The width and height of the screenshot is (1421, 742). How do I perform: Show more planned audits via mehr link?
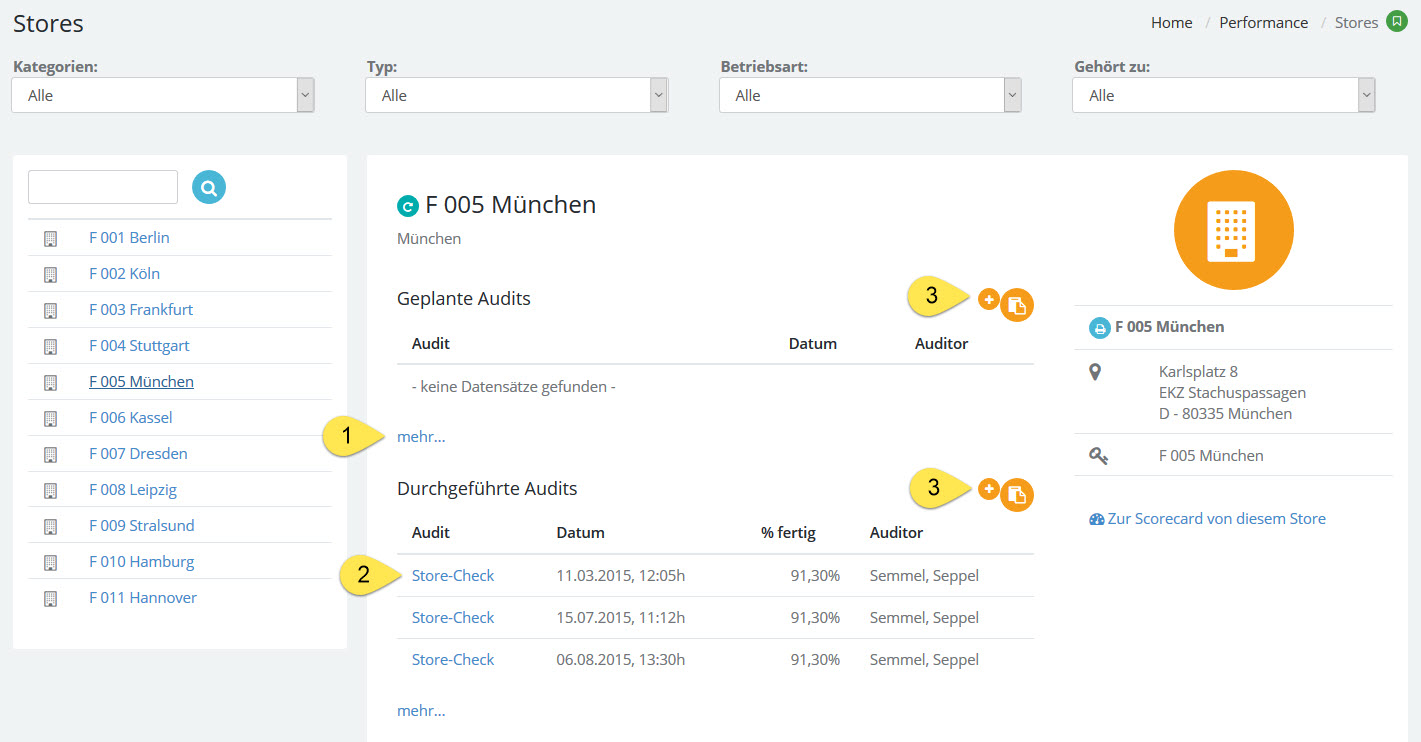421,436
